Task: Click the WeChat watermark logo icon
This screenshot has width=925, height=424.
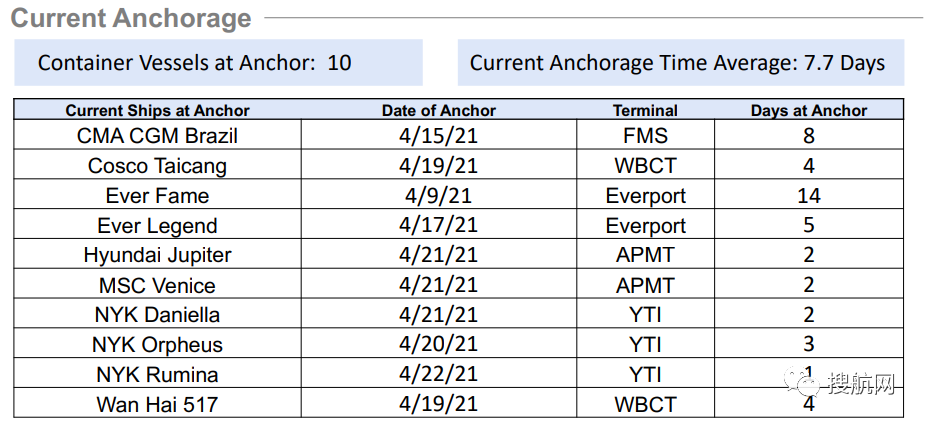Action: (802, 382)
